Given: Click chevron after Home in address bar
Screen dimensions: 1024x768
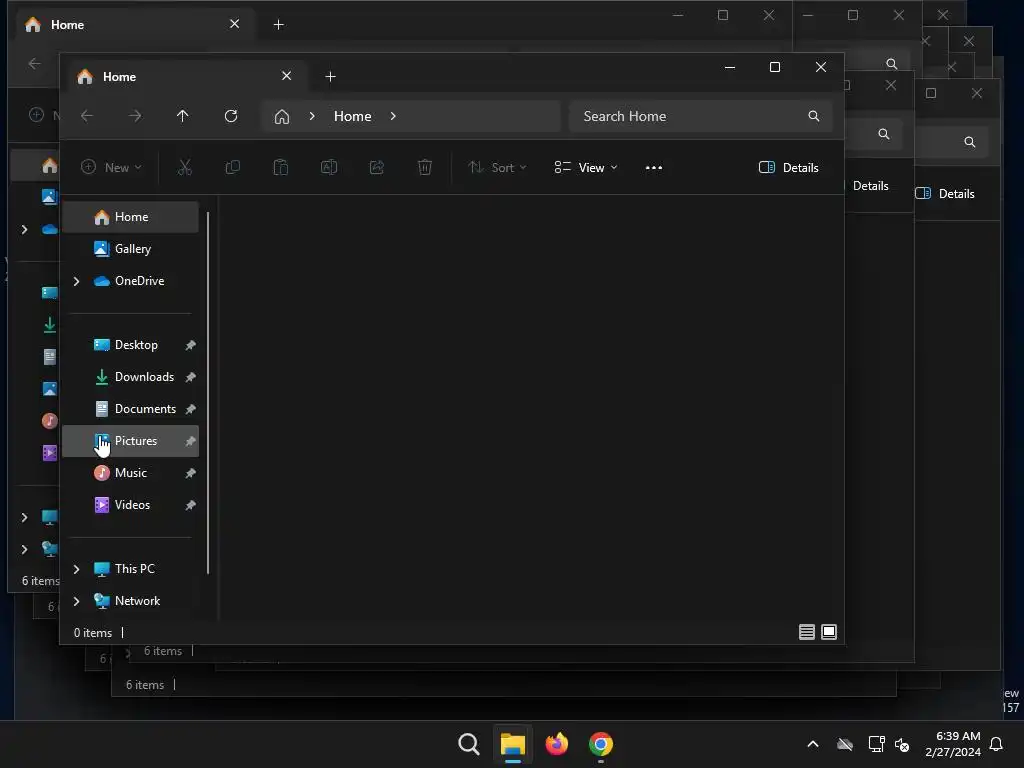Looking at the screenshot, I should (x=393, y=116).
